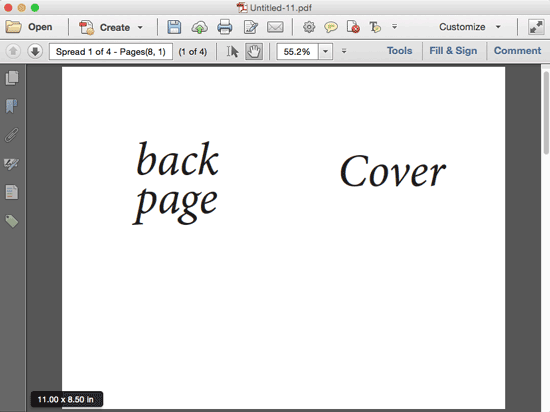Click the 'Cover' text on page
This screenshot has height=412, width=550.
point(393,171)
